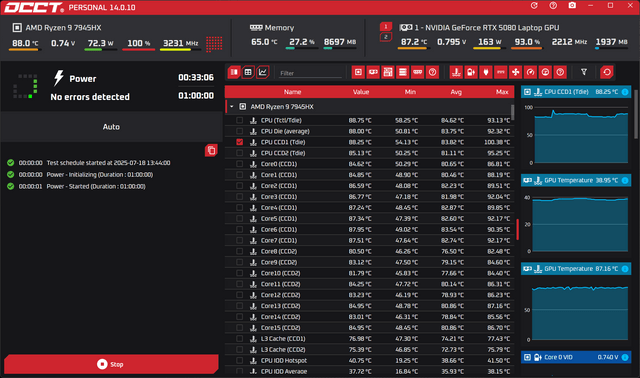This screenshot has height=378, width=640.
Task: Click the CPU temperature 88.0 °C reading bar
Action: [x=24, y=50]
